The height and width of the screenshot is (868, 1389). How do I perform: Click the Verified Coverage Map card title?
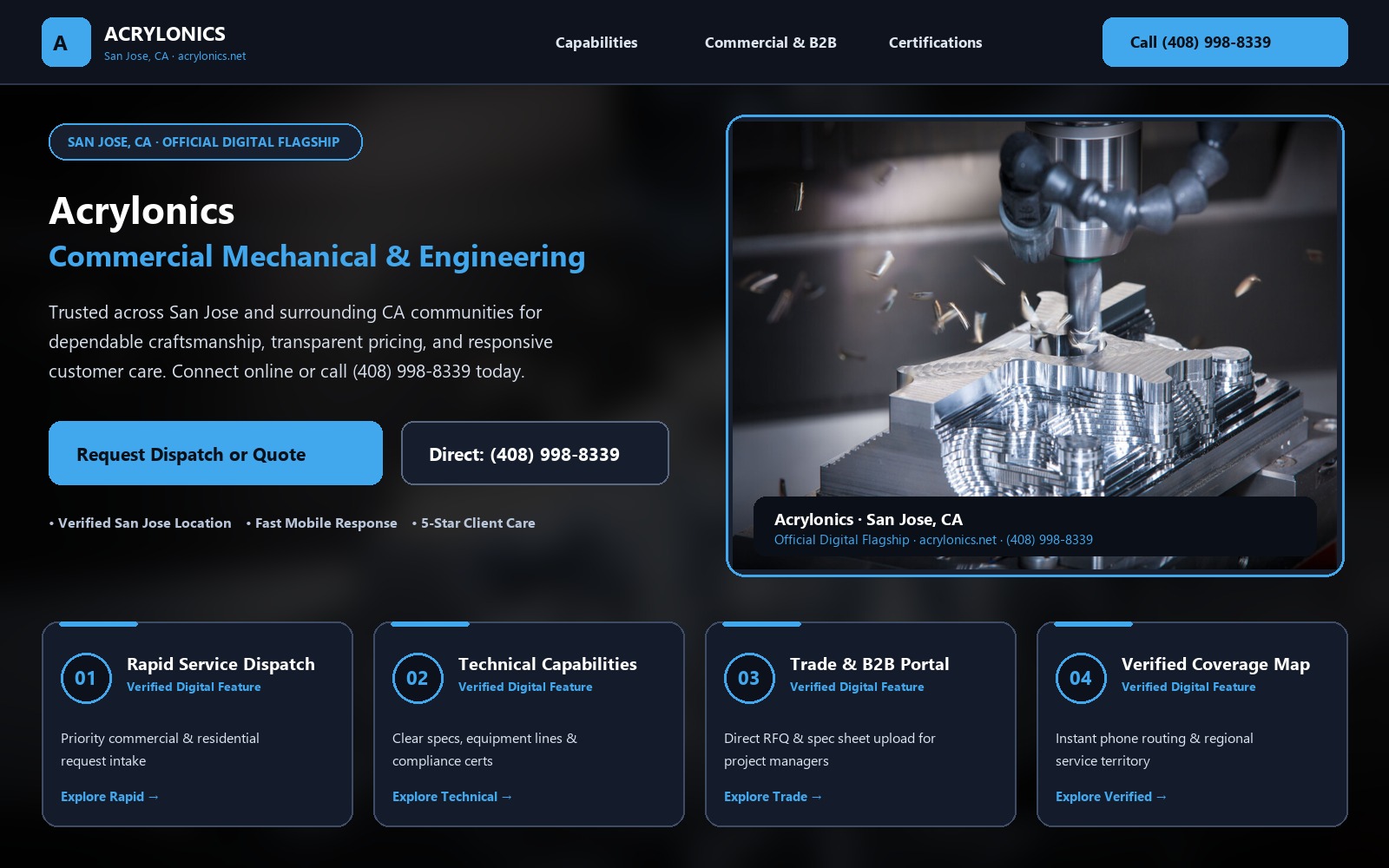(x=1215, y=664)
